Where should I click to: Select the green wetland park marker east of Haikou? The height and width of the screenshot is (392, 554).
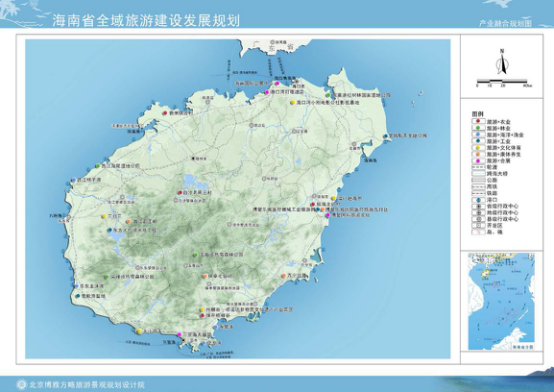pyautogui.click(x=328, y=95)
